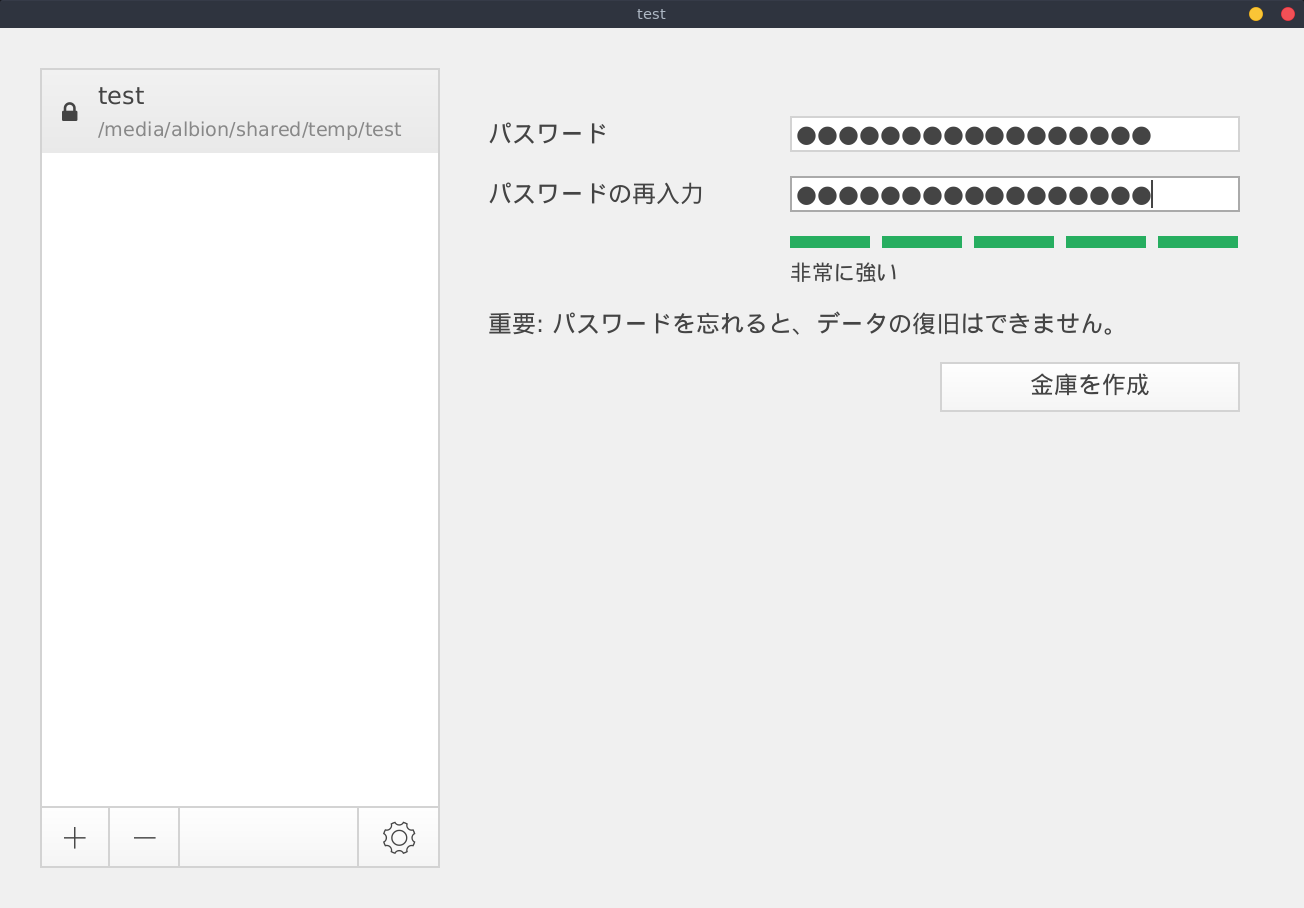Click the lock icon beside the test vault

pos(69,110)
